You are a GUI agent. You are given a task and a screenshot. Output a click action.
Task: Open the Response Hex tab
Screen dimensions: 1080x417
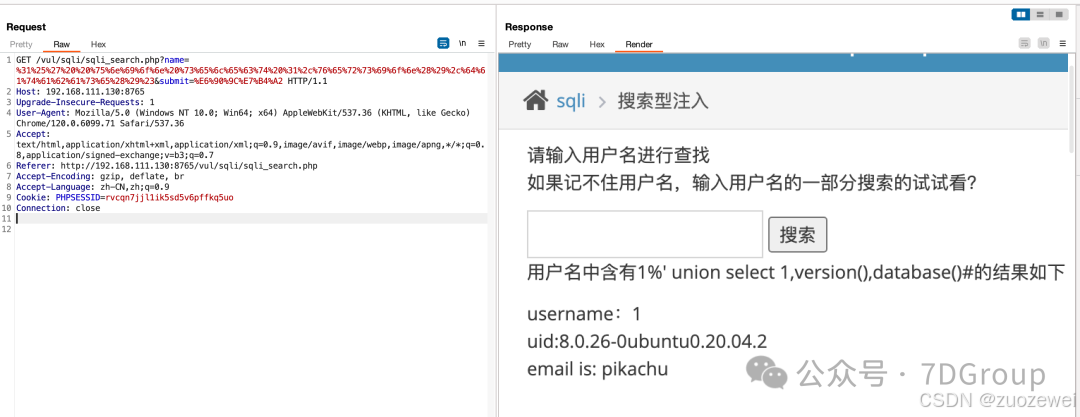(597, 44)
